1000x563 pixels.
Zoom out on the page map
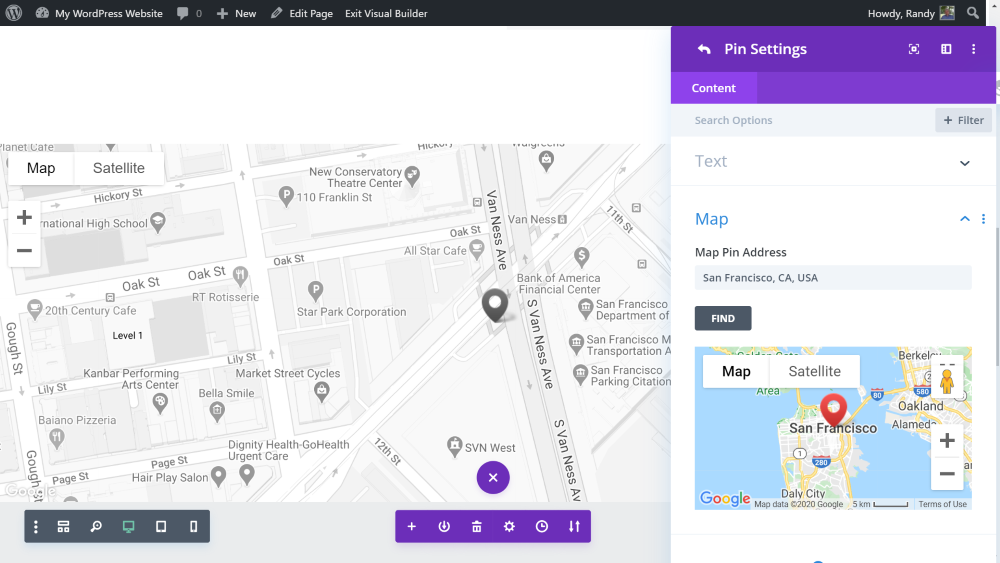(24, 251)
